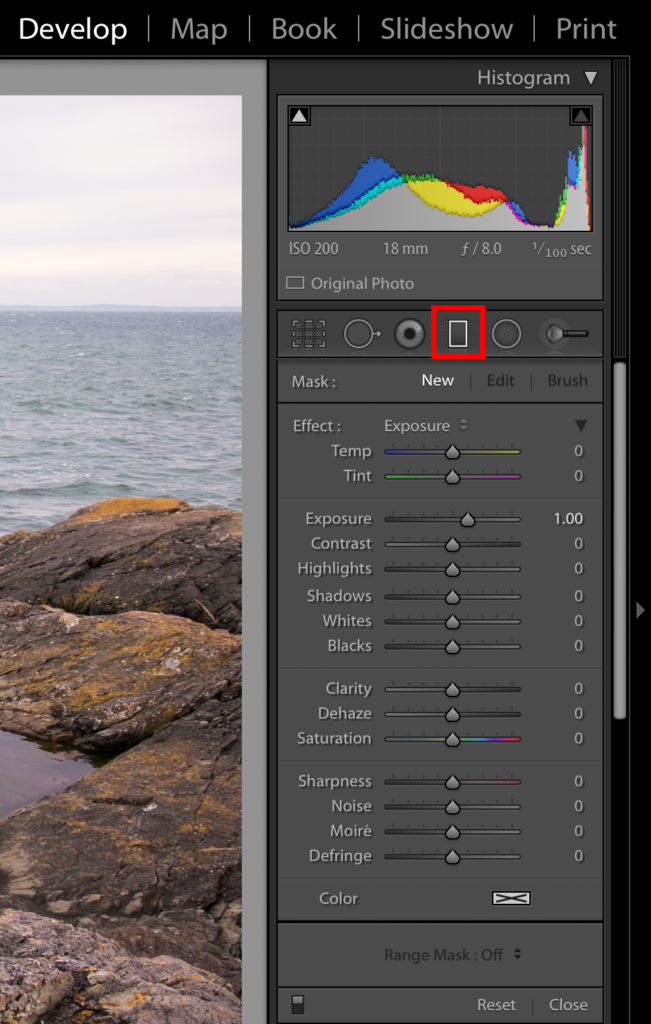Select the Radial Filter tool
The width and height of the screenshot is (651, 1024).
click(507, 334)
